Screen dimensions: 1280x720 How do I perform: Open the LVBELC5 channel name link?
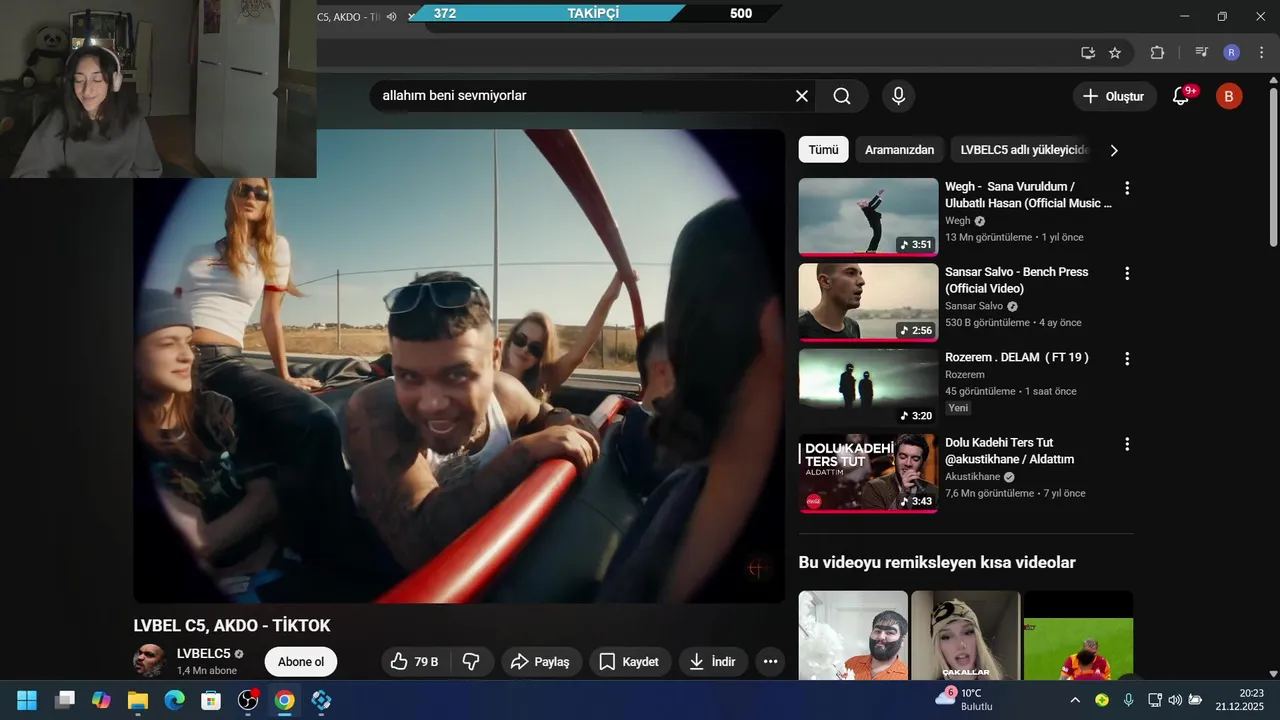pos(204,653)
